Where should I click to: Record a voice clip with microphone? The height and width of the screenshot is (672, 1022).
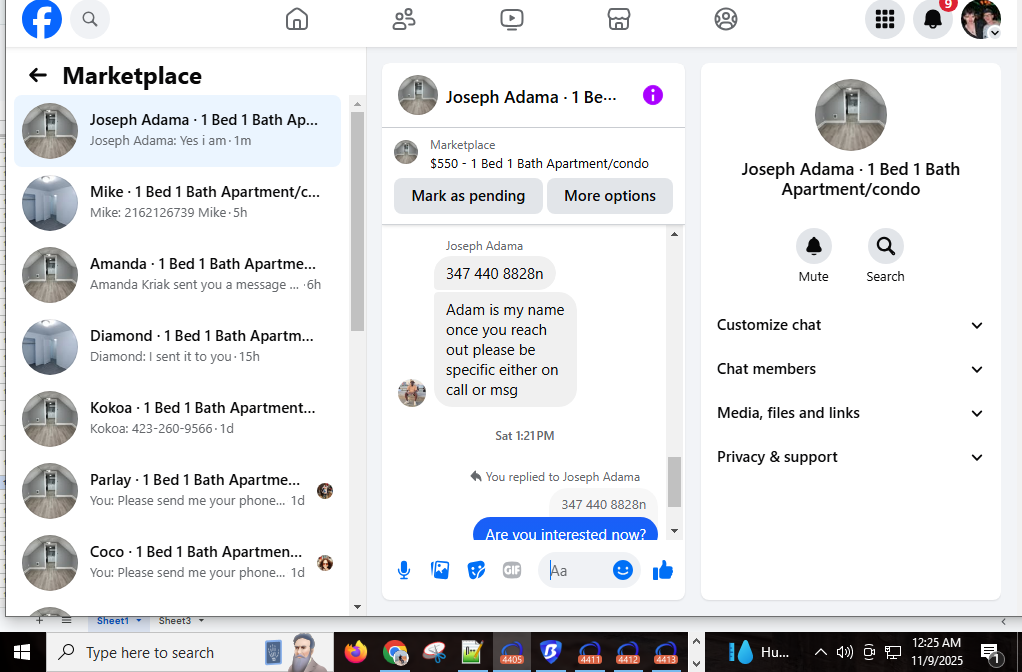[404, 570]
